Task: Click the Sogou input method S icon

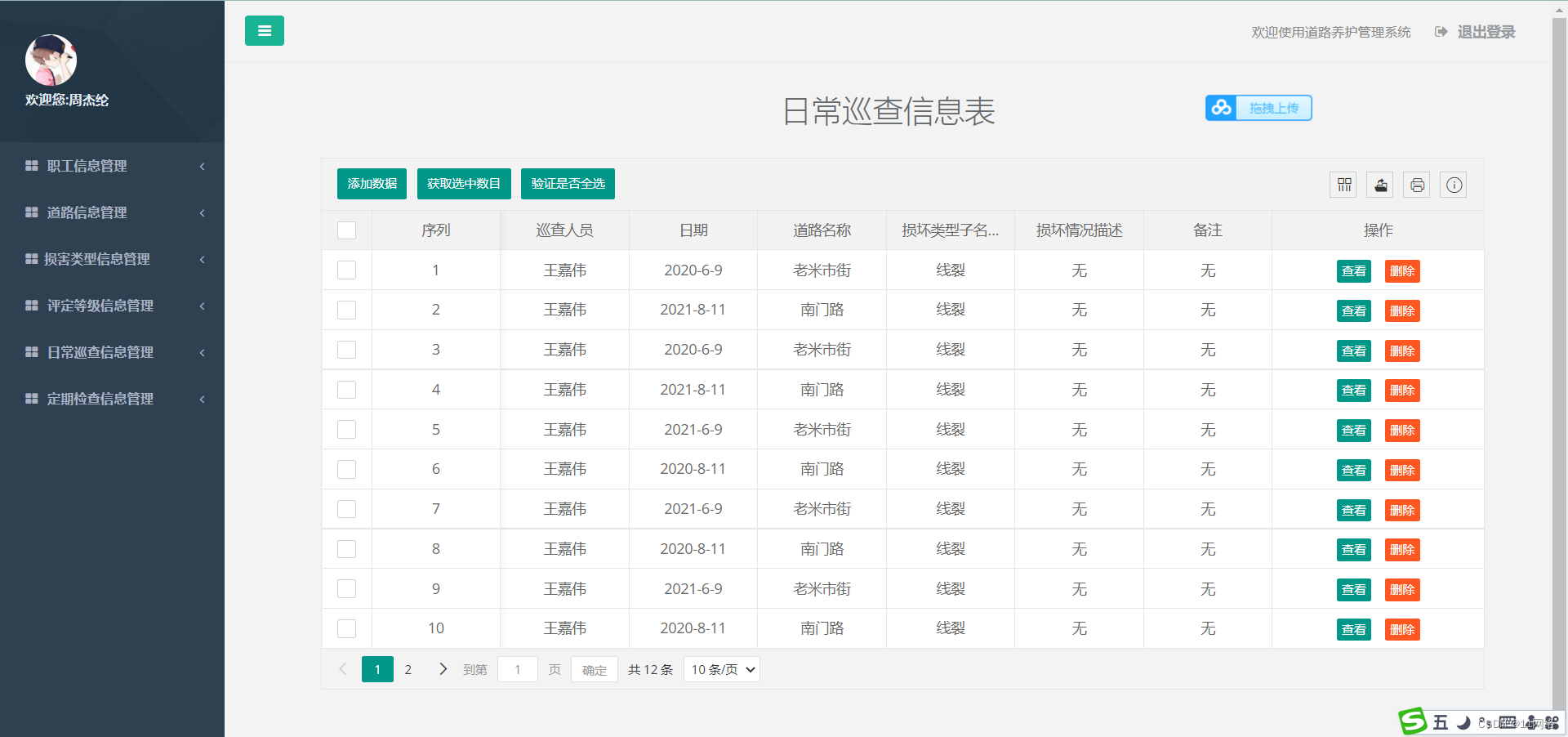Action: coord(1413,721)
